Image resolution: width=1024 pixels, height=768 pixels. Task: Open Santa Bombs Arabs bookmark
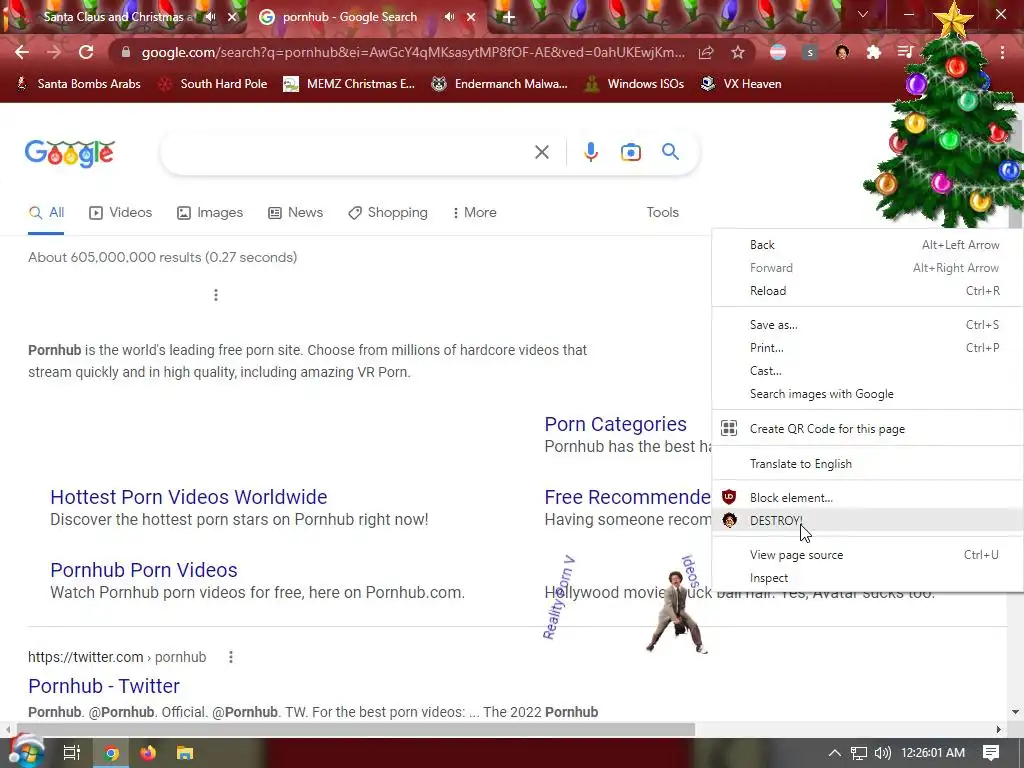78,84
